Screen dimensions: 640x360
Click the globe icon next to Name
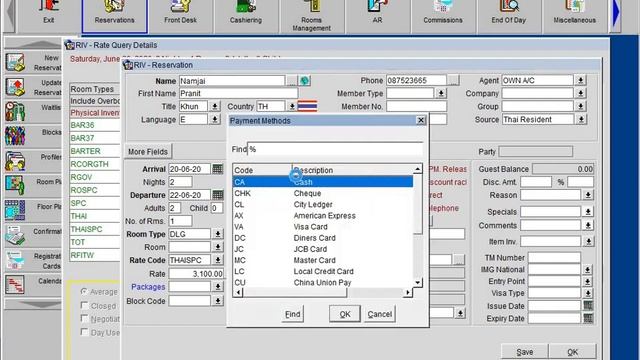click(304, 81)
